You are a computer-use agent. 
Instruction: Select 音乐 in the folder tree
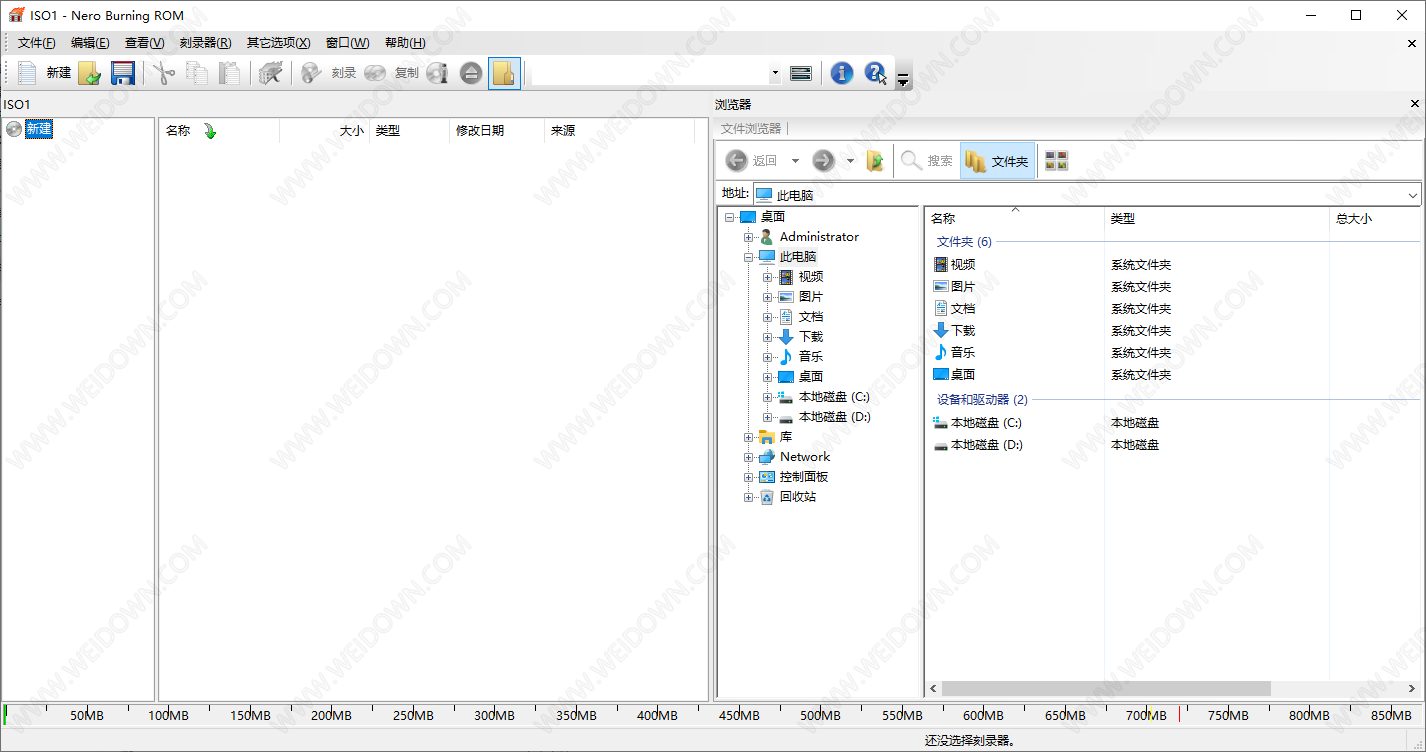click(811, 357)
